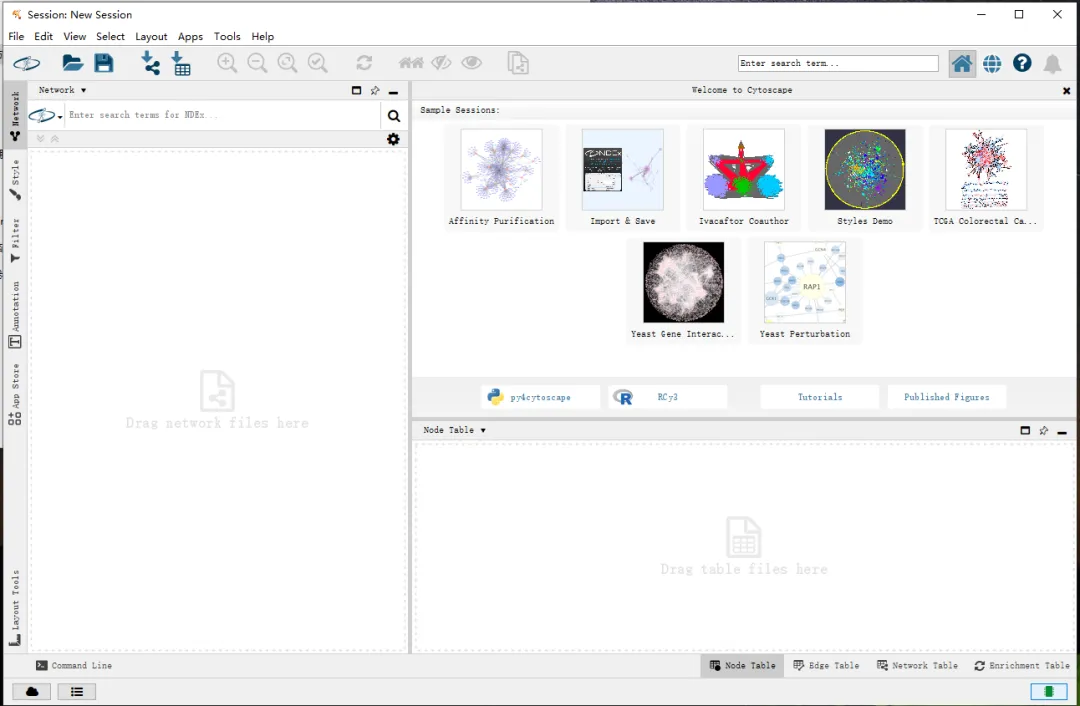The width and height of the screenshot is (1080, 706).
Task: Open Network panel title dropdown
Action: pyautogui.click(x=63, y=90)
